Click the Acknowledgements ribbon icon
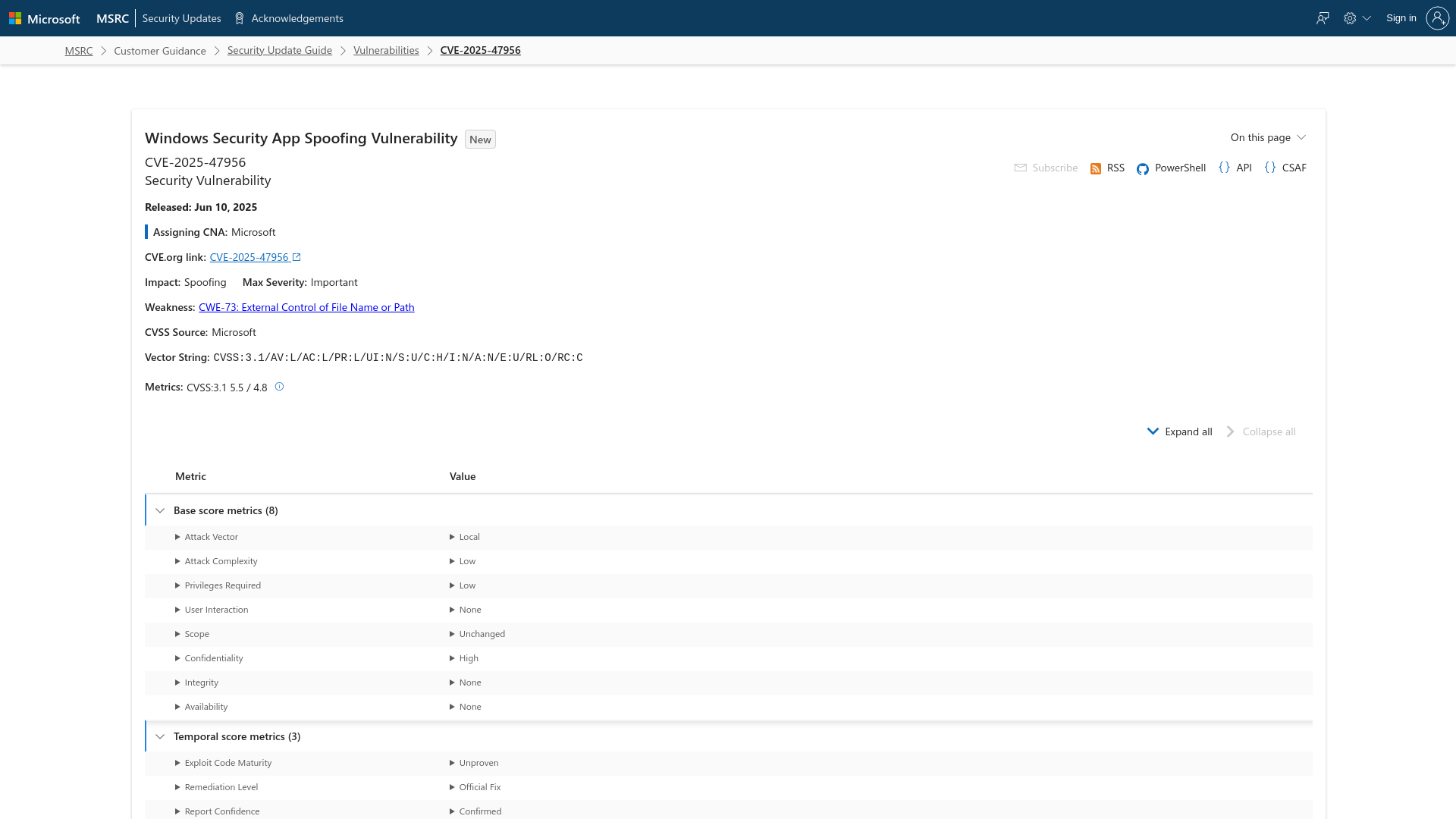 click(x=240, y=18)
